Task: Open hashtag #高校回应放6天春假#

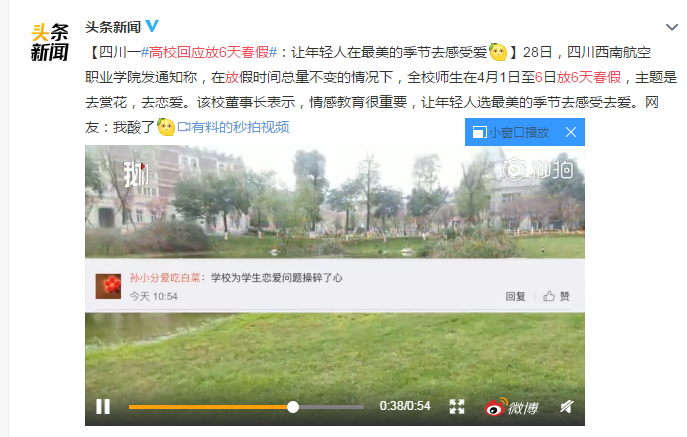Action: 209,53
